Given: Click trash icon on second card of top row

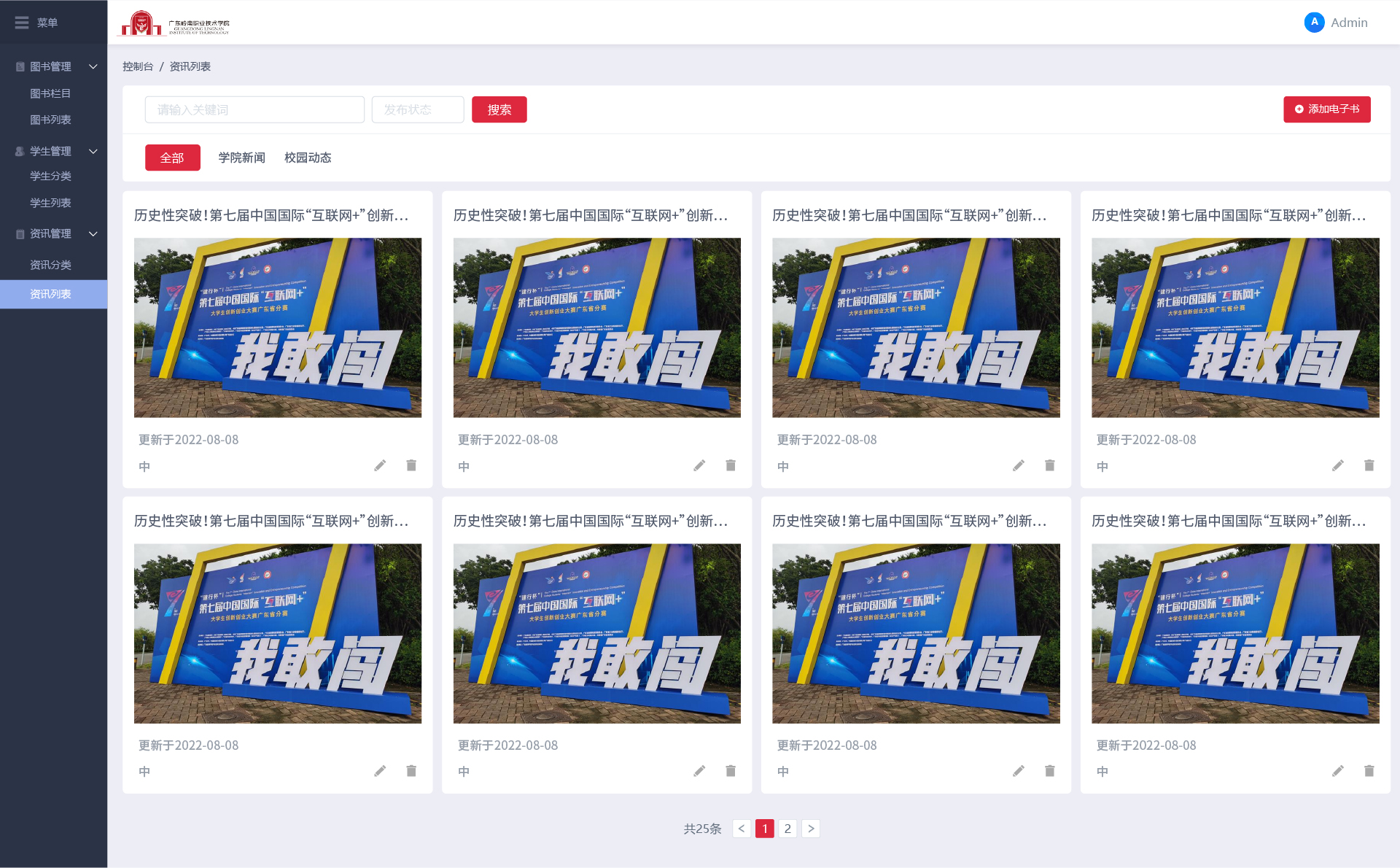Looking at the screenshot, I should point(731,465).
